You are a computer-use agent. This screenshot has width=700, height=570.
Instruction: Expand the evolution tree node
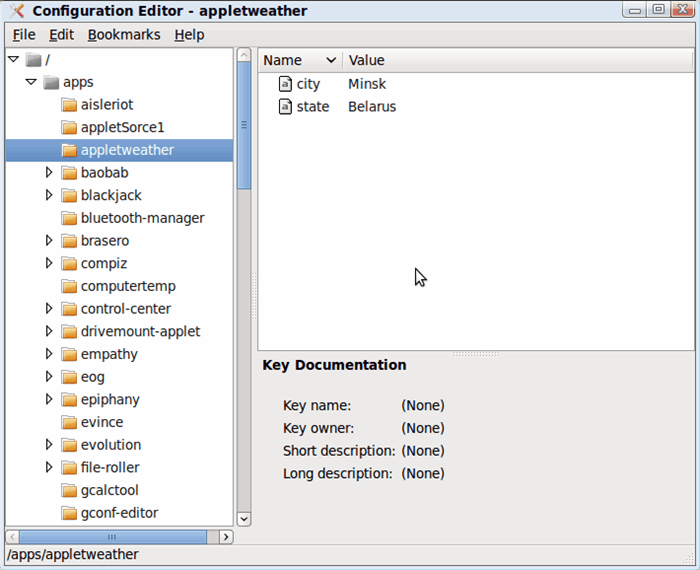49,445
